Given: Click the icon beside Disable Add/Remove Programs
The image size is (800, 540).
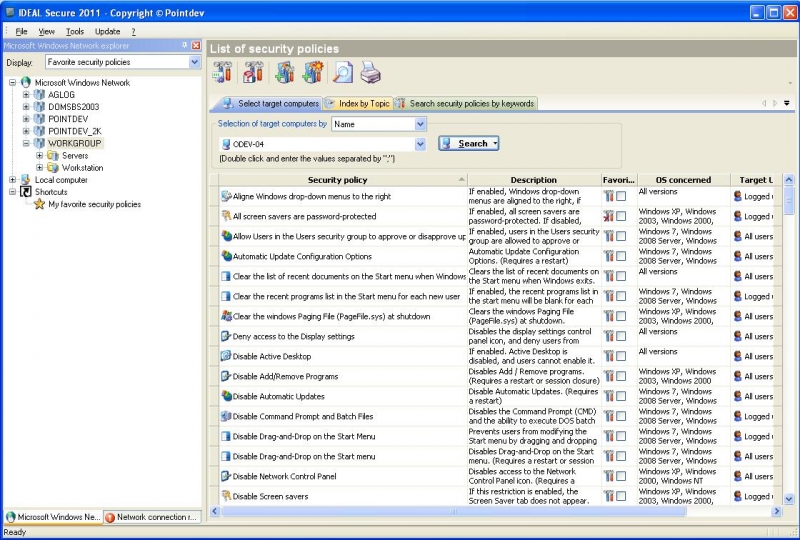Looking at the screenshot, I should 227,376.
